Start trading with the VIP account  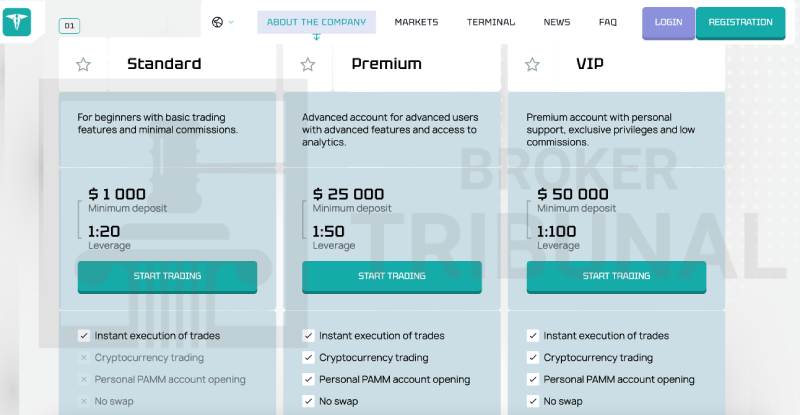616,277
